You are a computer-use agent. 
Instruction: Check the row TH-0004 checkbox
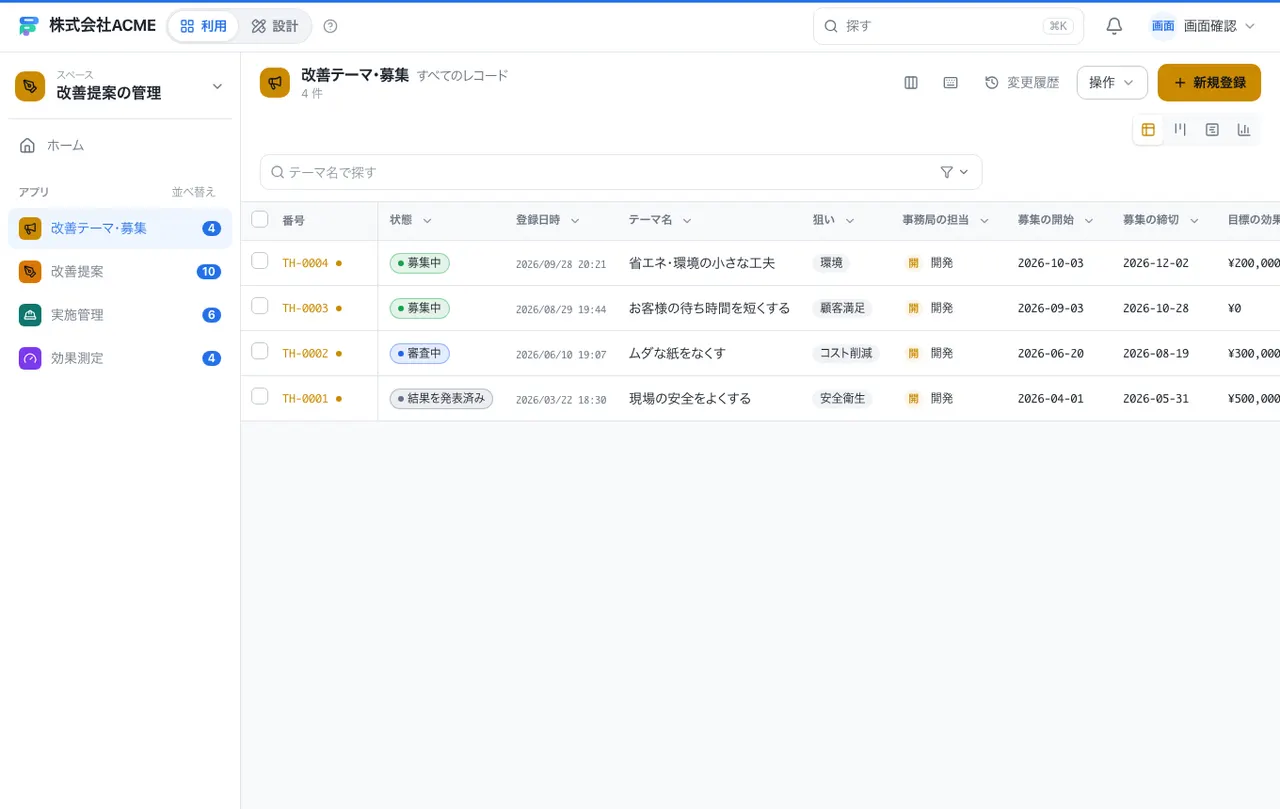[x=260, y=261]
